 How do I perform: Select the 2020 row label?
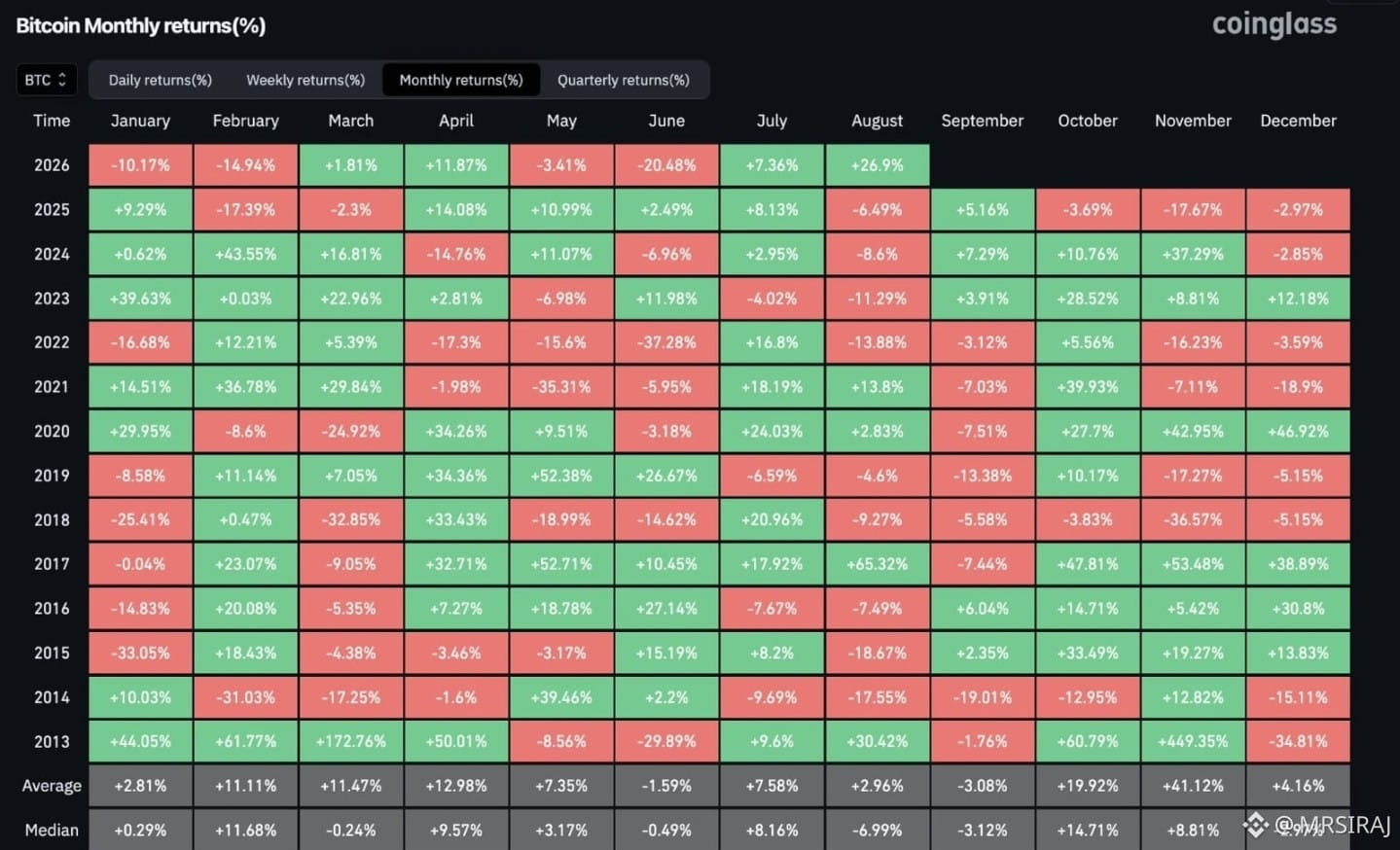[x=52, y=431]
